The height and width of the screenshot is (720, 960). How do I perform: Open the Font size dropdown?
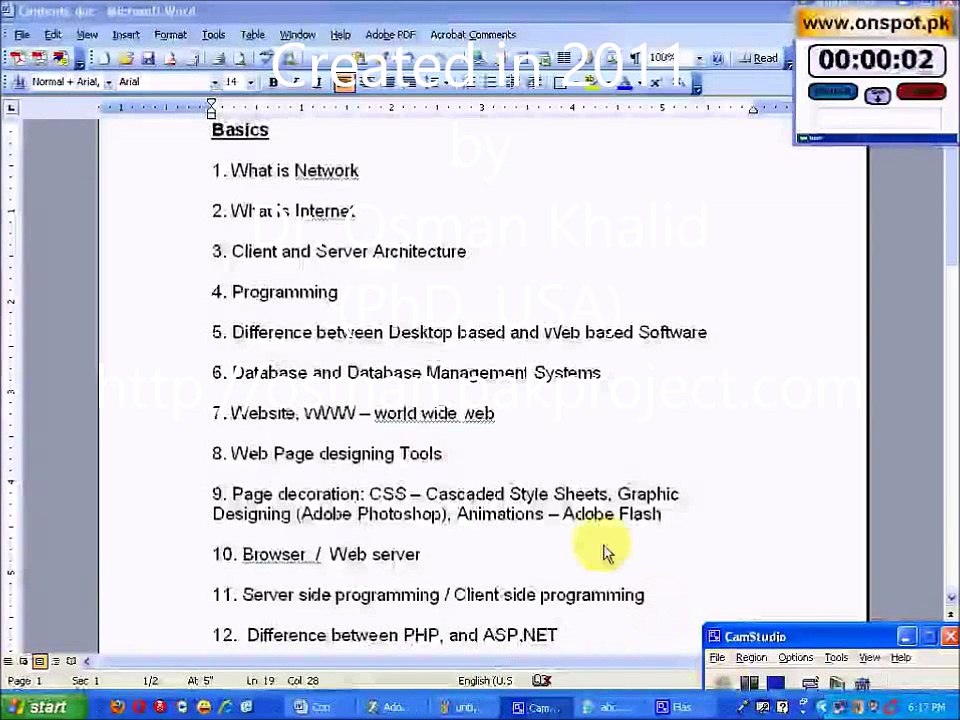[250, 83]
